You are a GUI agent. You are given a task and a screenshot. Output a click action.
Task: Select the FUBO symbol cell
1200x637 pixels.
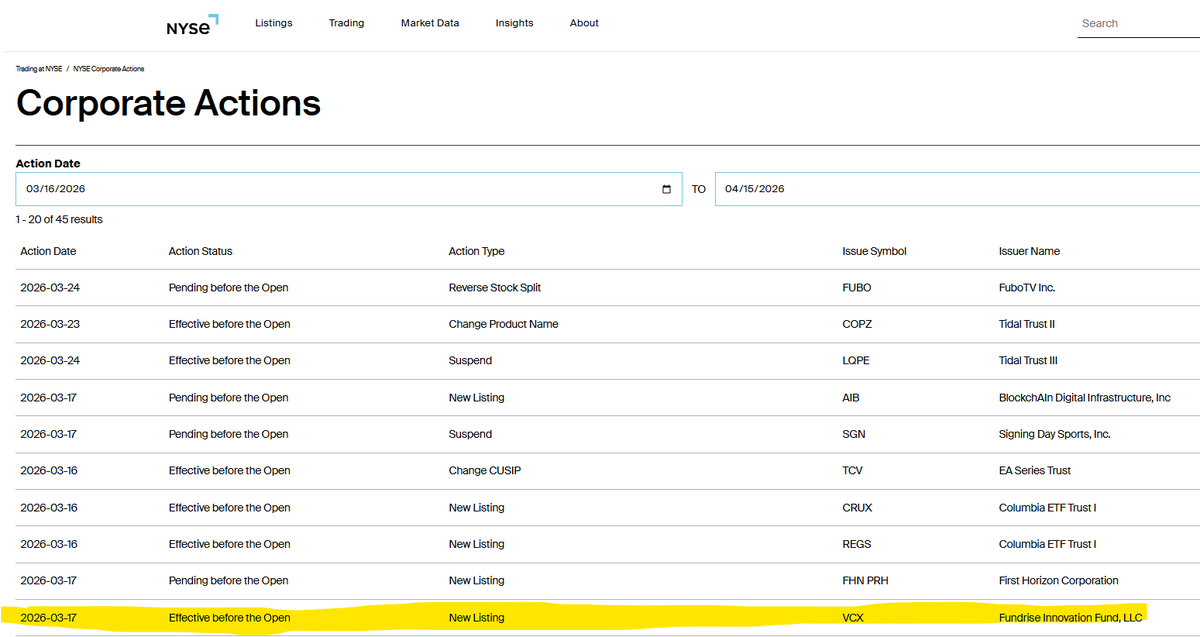(x=857, y=288)
